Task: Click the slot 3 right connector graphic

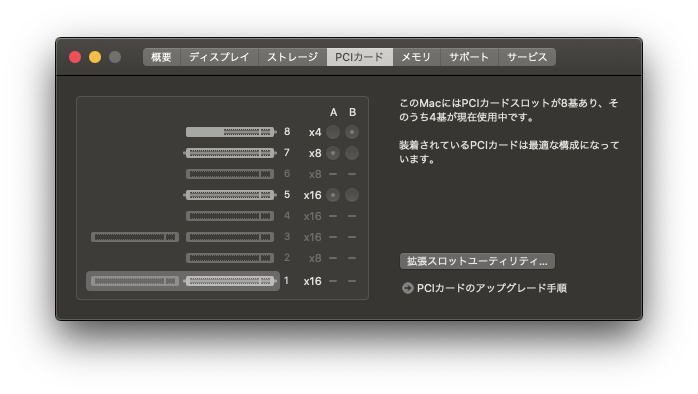Action: [230, 237]
